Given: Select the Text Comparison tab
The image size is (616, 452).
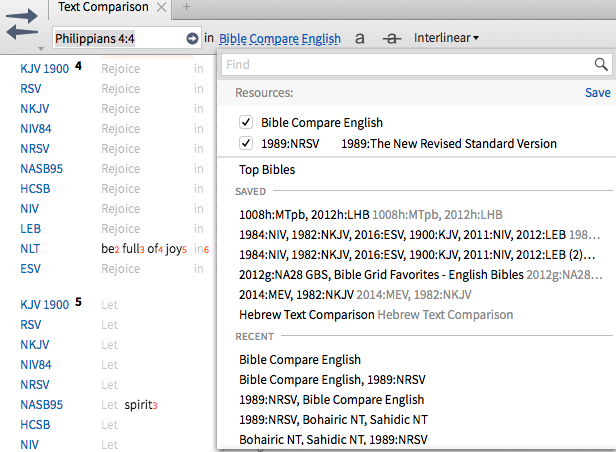Looking at the screenshot, I should coord(103,7).
